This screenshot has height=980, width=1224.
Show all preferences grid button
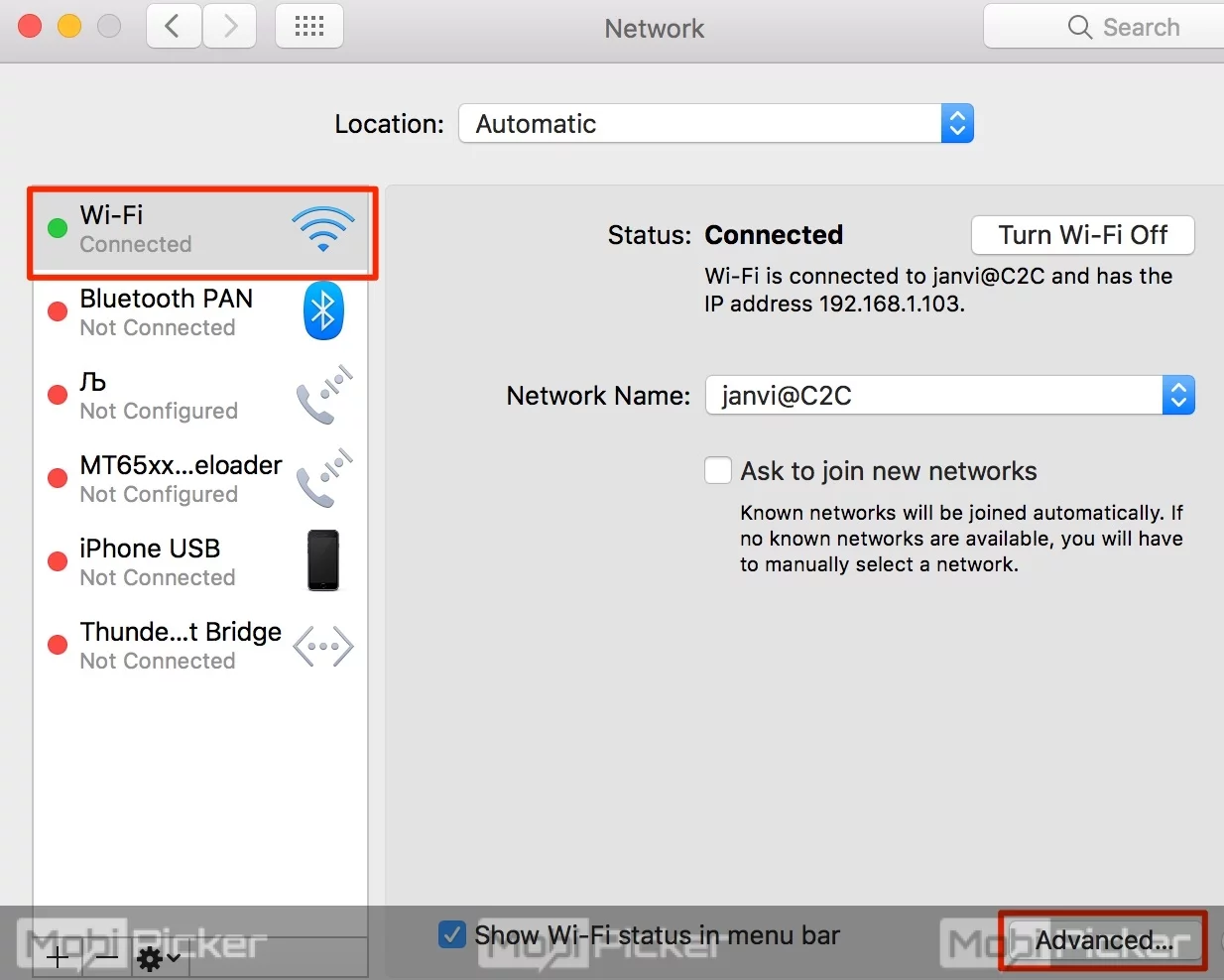coord(309,27)
